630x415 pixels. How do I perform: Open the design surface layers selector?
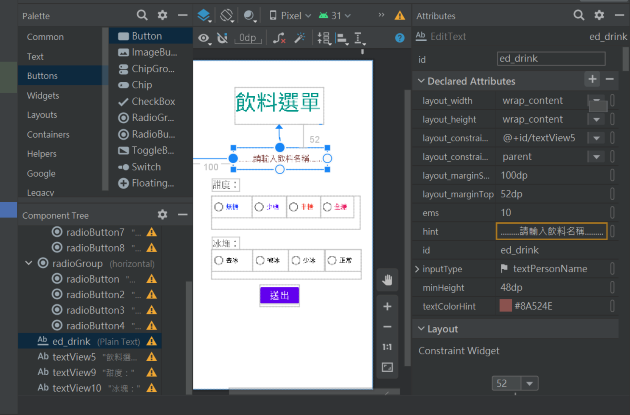point(204,16)
